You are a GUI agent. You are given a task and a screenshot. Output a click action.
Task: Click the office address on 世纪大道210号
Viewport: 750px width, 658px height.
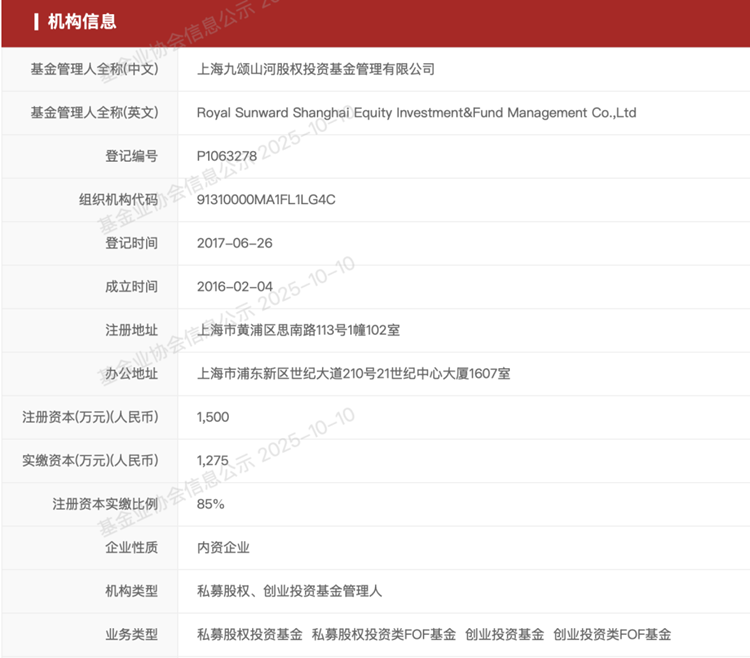pyautogui.click(x=354, y=374)
